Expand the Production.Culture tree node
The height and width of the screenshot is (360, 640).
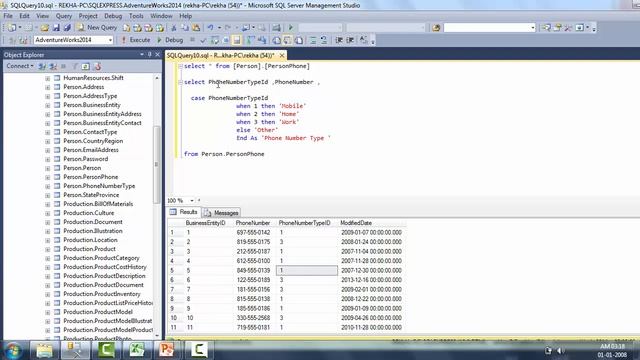[x=48, y=213]
